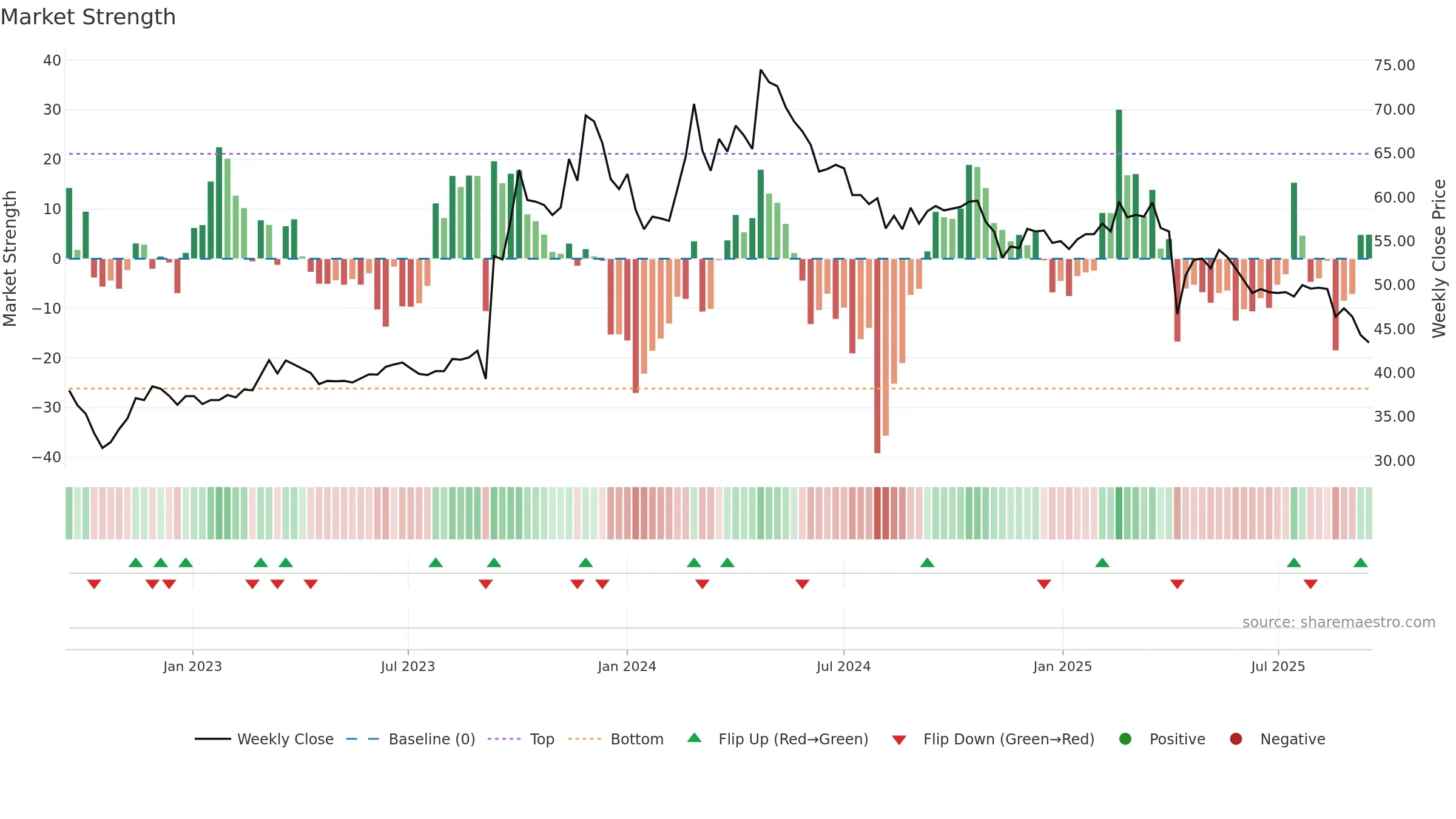Toggle the Weekly Close legend entry
This screenshot has height=819, width=1456.
(265, 739)
